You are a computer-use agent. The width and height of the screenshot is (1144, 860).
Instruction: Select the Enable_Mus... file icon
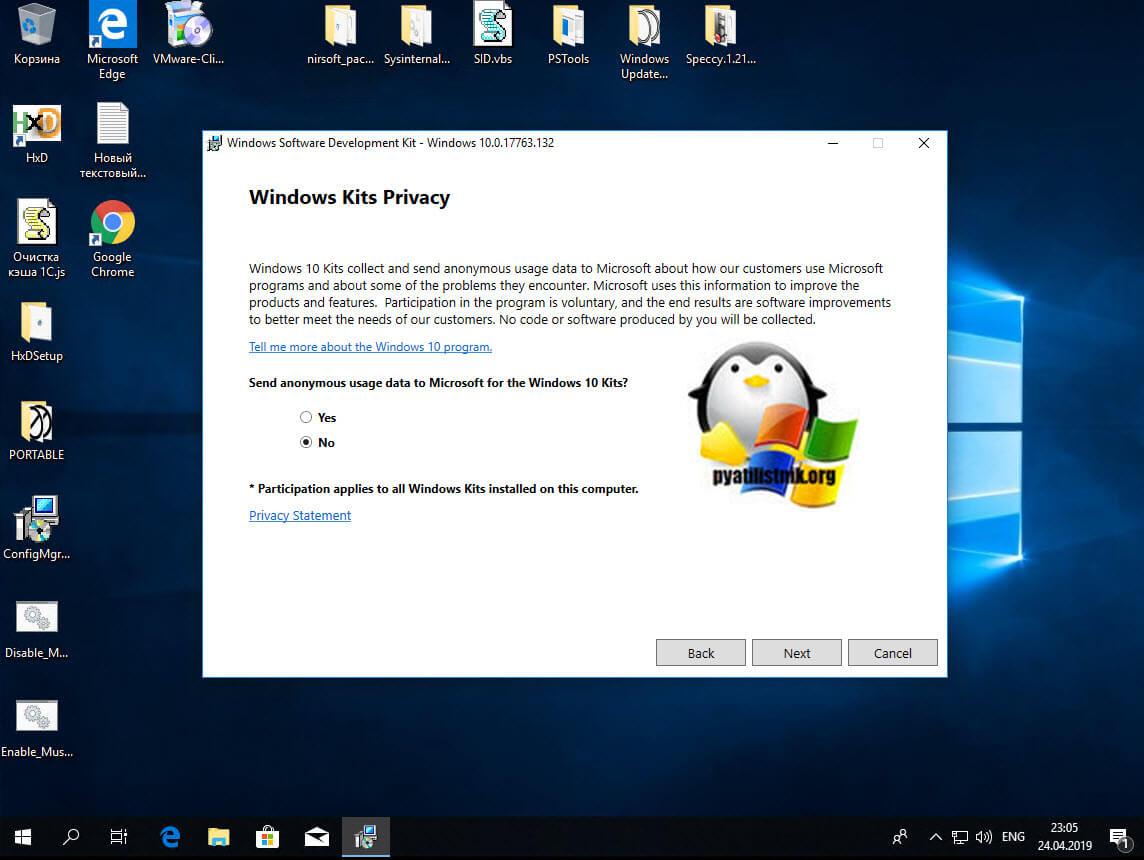(x=36, y=728)
